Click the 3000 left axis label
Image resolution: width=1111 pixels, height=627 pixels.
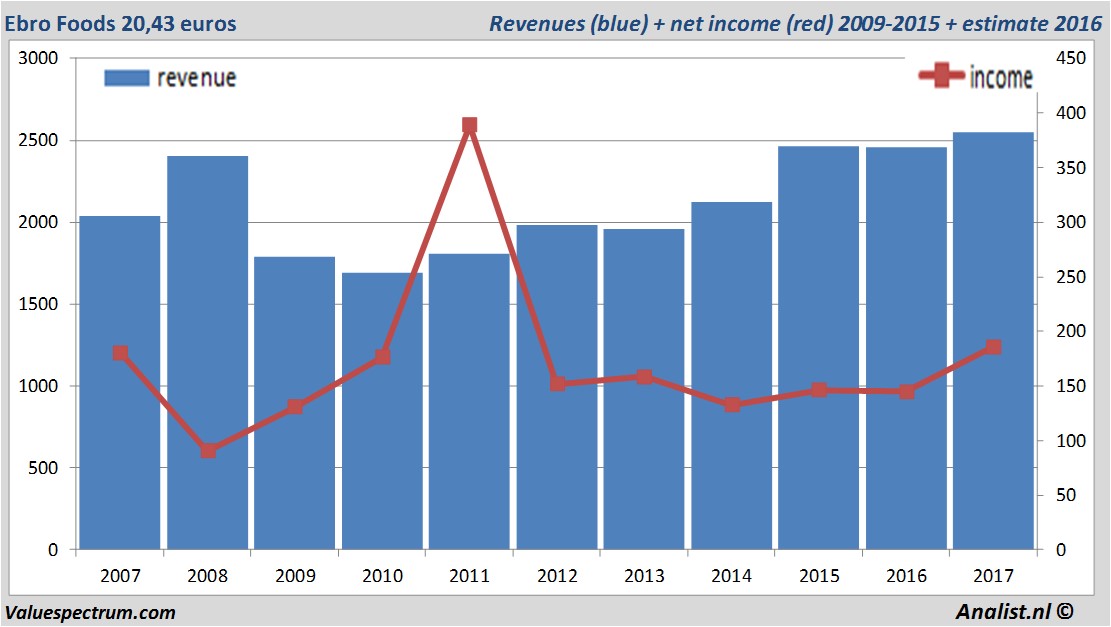pos(39,59)
